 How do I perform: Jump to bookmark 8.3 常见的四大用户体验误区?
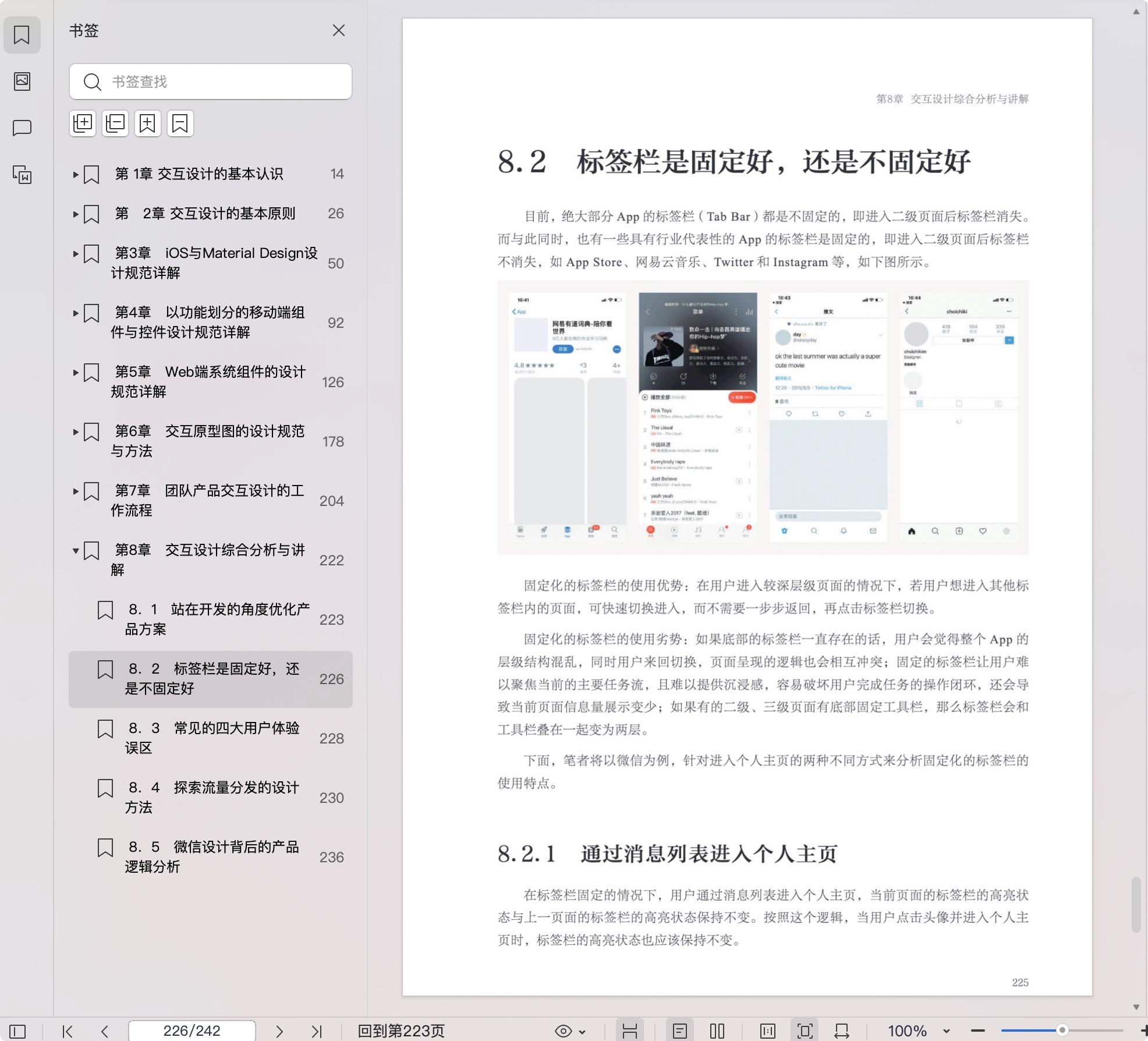click(x=211, y=738)
